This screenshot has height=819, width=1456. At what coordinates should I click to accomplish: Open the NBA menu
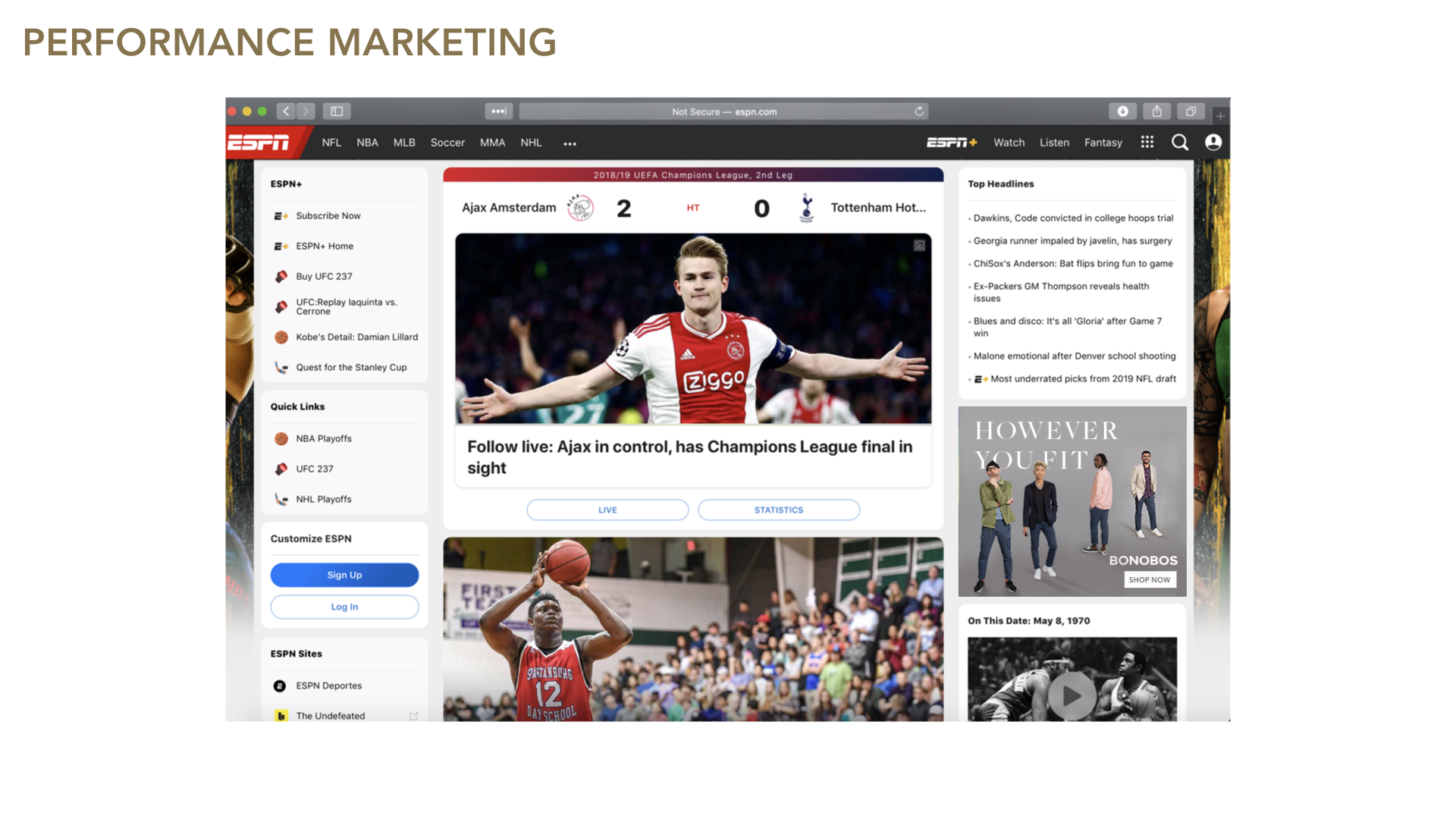click(367, 143)
